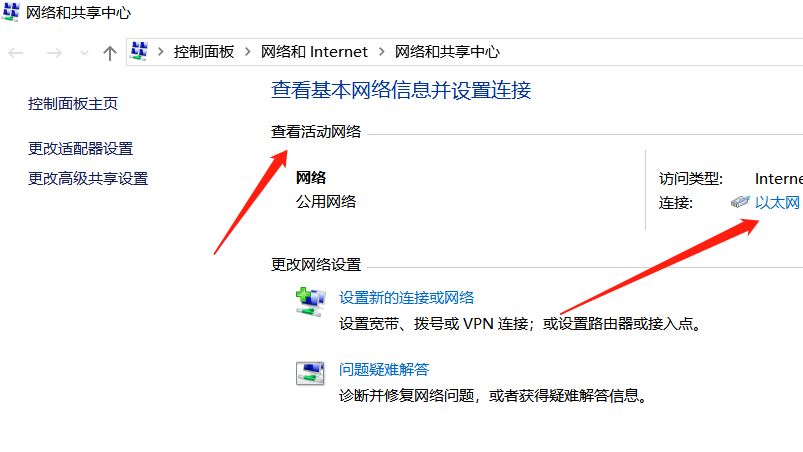Image resolution: width=803 pixels, height=452 pixels.
Task: Open 更改高级共享设置 in the sidebar
Action: tap(88, 179)
